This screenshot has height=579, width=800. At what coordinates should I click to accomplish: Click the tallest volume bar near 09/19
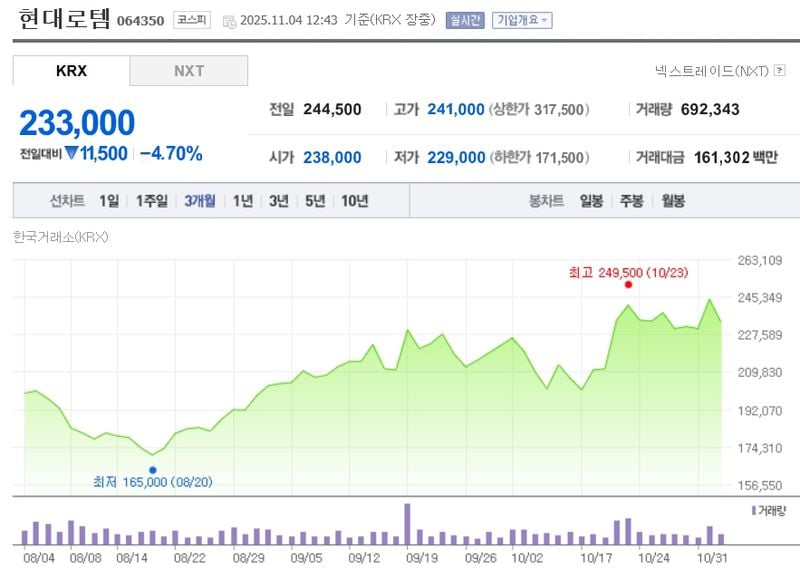407,524
